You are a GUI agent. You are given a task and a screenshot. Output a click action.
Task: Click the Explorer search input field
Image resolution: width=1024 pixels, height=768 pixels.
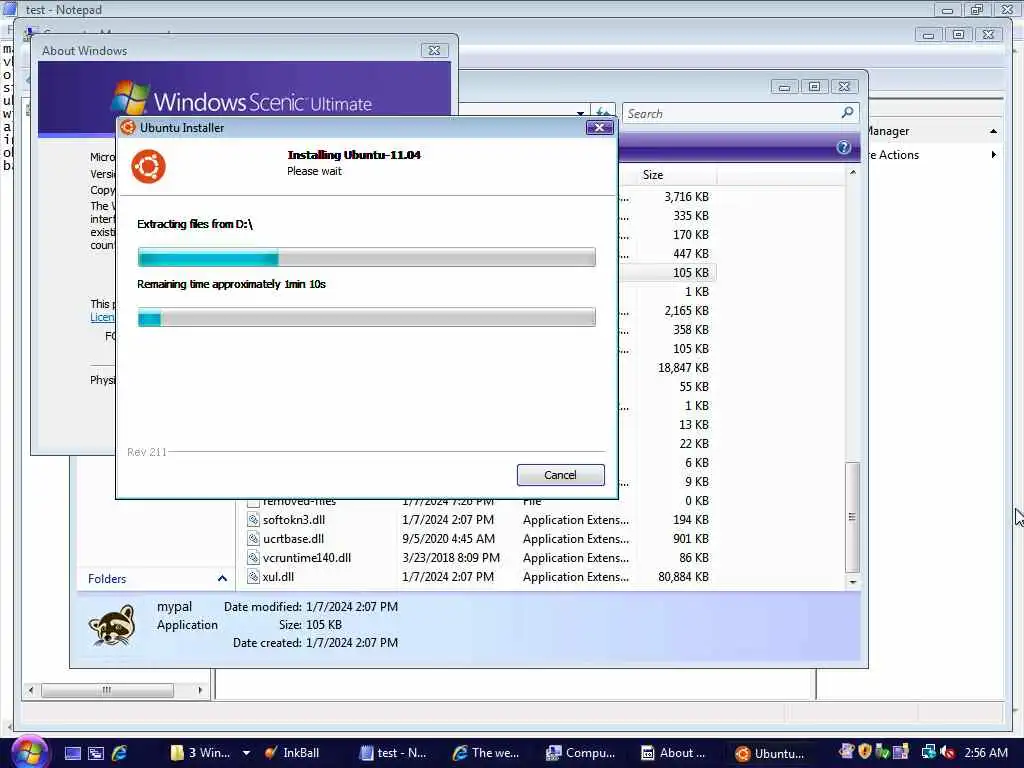[731, 114]
